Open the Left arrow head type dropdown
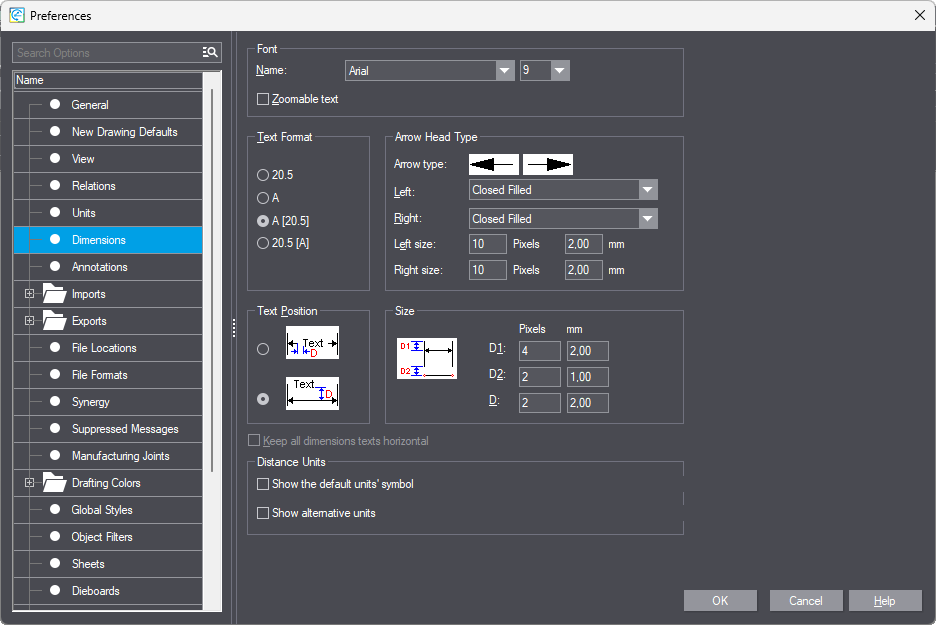The width and height of the screenshot is (936, 625). [x=648, y=190]
